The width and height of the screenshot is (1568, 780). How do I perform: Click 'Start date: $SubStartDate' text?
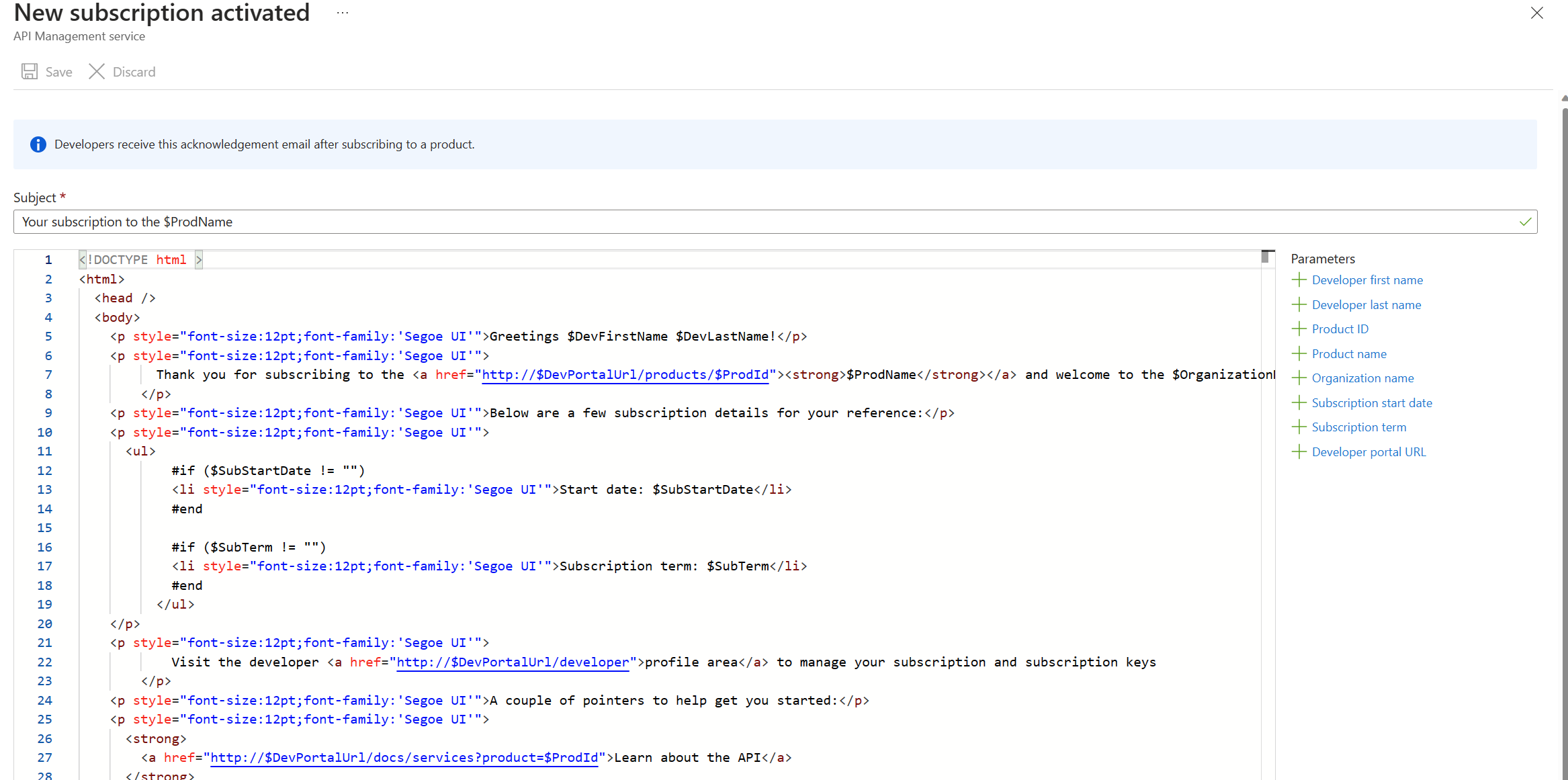pos(656,490)
